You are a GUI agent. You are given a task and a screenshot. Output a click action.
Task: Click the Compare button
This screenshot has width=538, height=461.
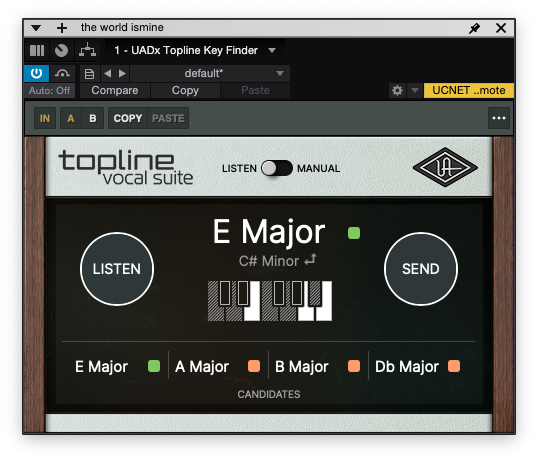coord(115,91)
